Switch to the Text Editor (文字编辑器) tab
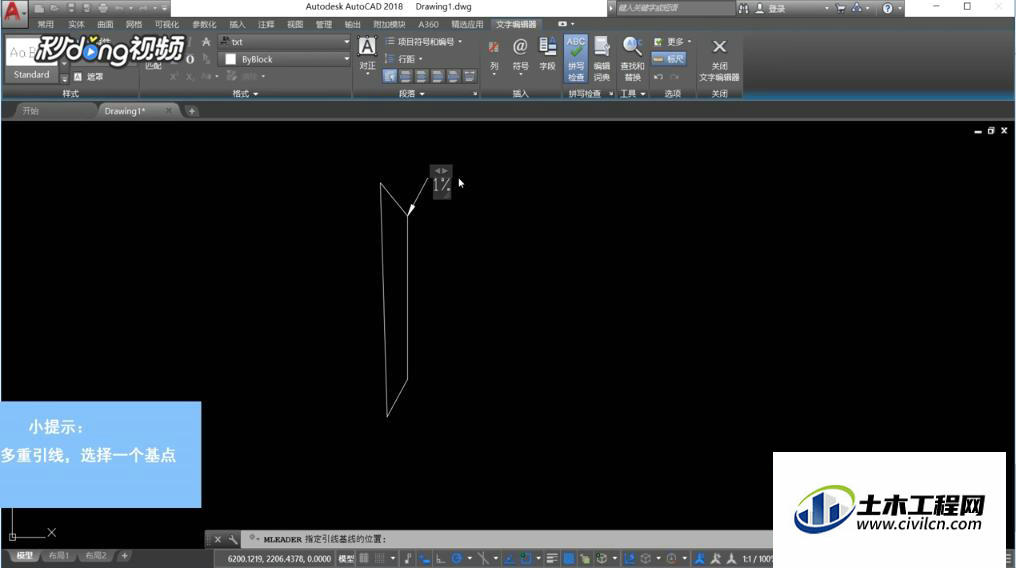This screenshot has height=568, width=1016. tap(516, 25)
